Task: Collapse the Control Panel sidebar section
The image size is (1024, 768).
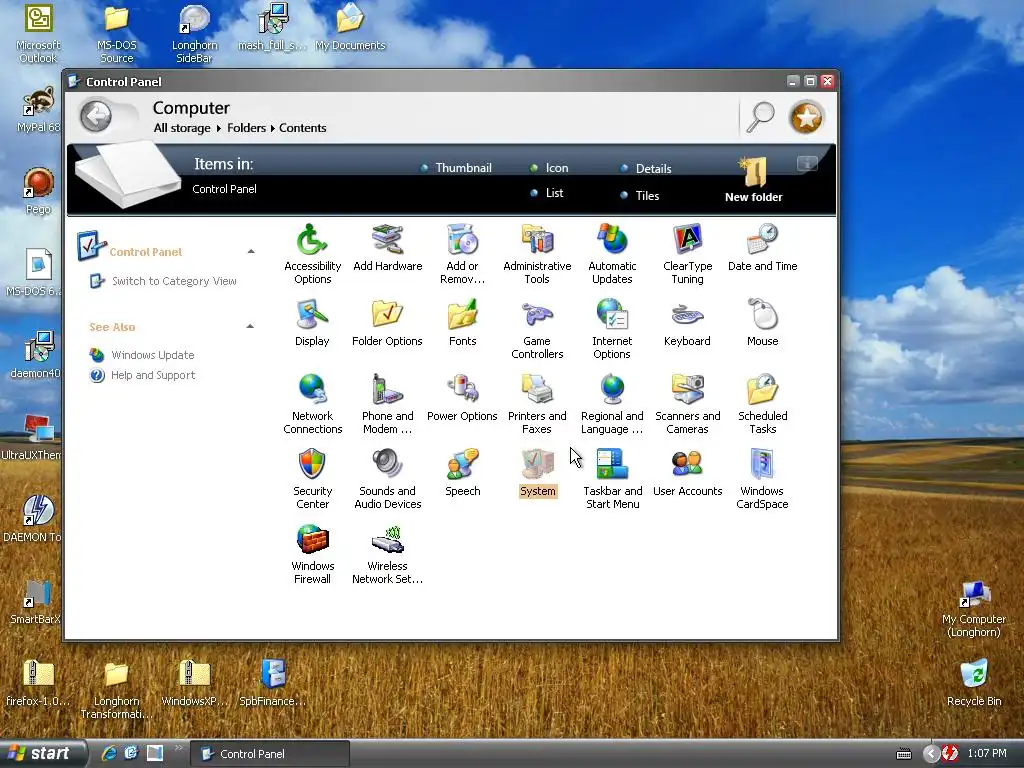Action: tap(251, 251)
